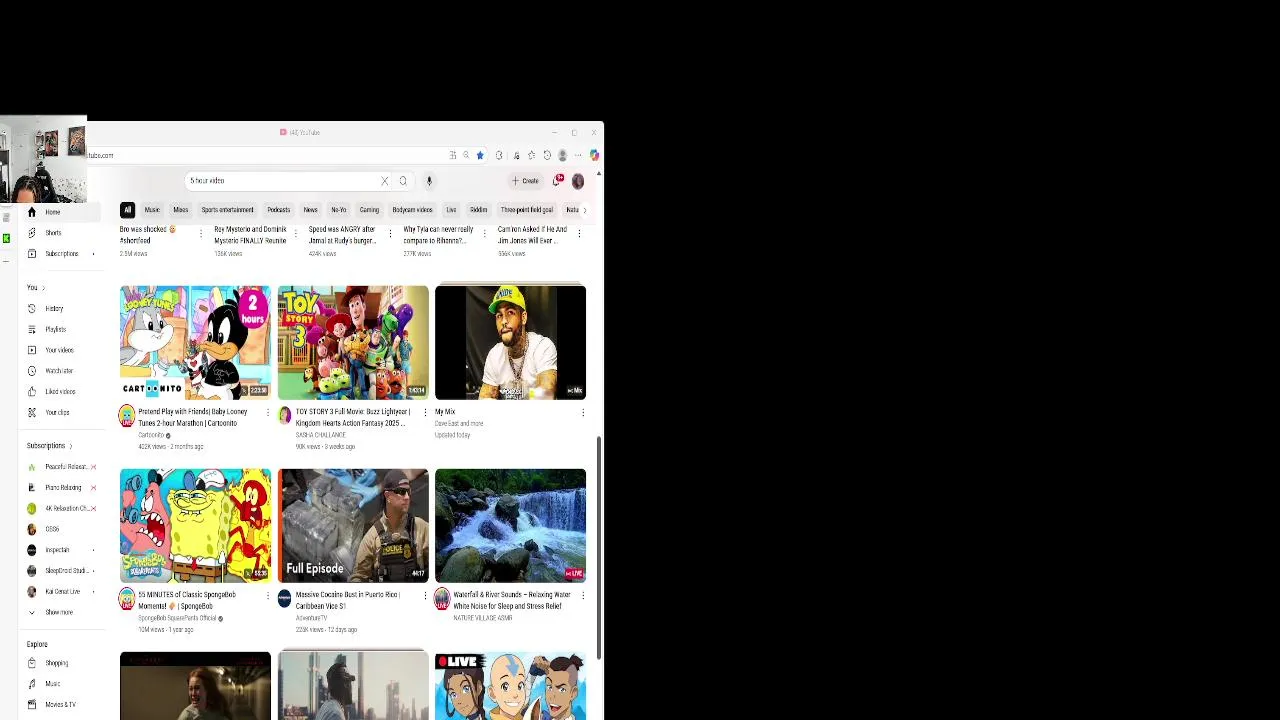Play waterfall live stream thumbnail

pos(510,525)
